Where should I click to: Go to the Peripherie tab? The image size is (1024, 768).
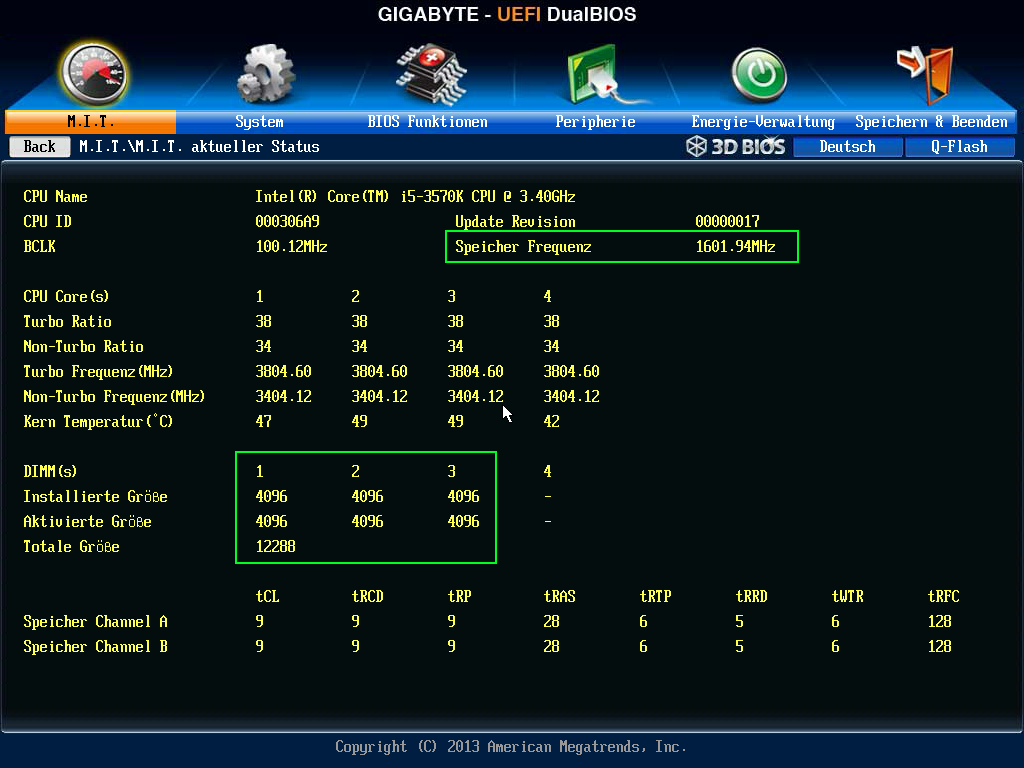coord(595,122)
